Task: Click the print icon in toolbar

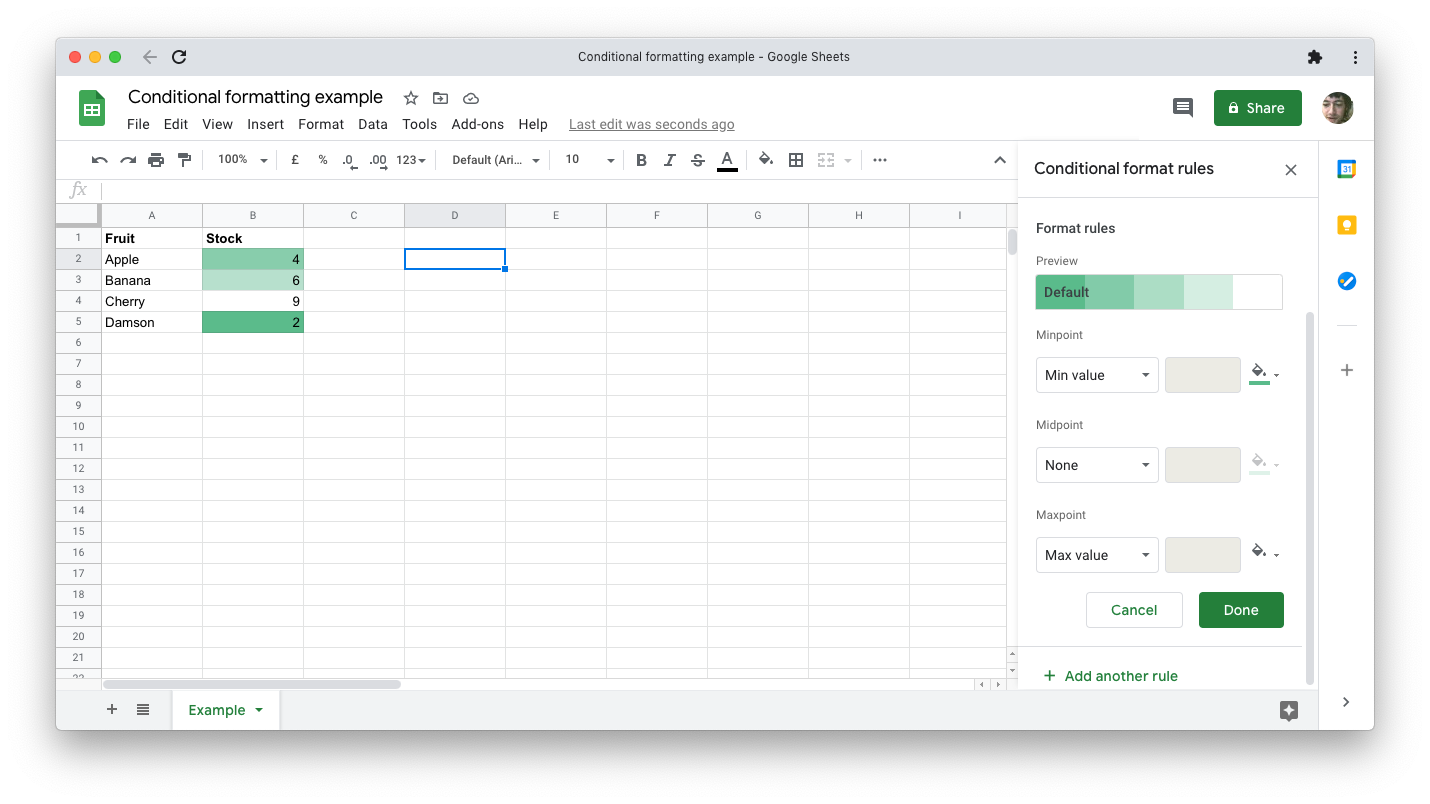Action: (x=156, y=160)
